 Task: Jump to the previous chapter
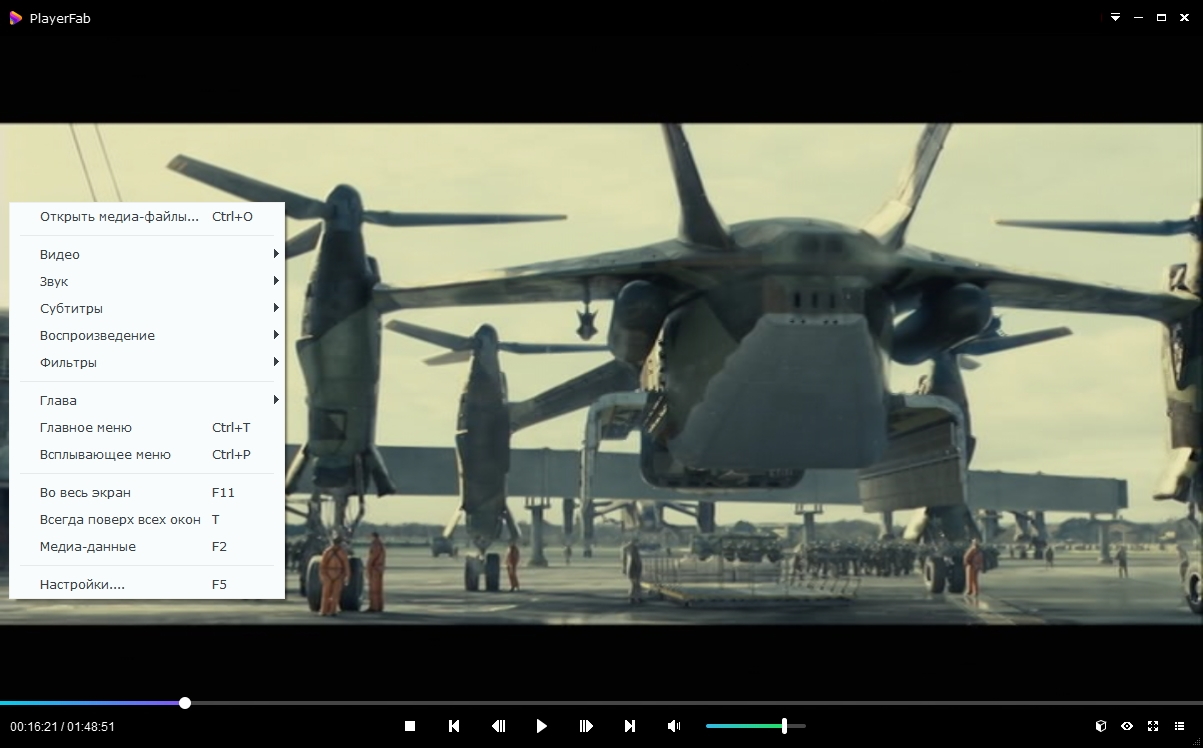point(454,726)
